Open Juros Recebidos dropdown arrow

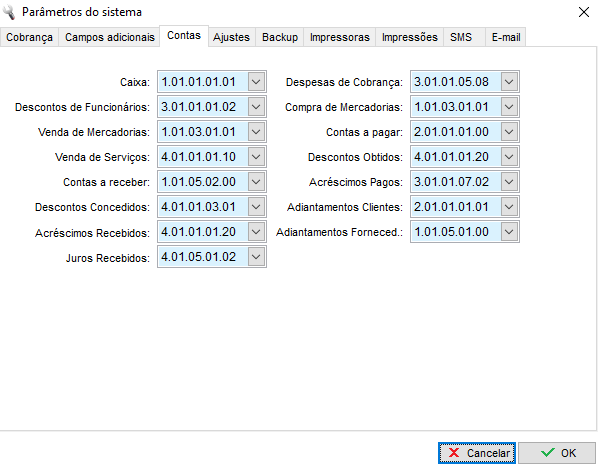point(256,257)
